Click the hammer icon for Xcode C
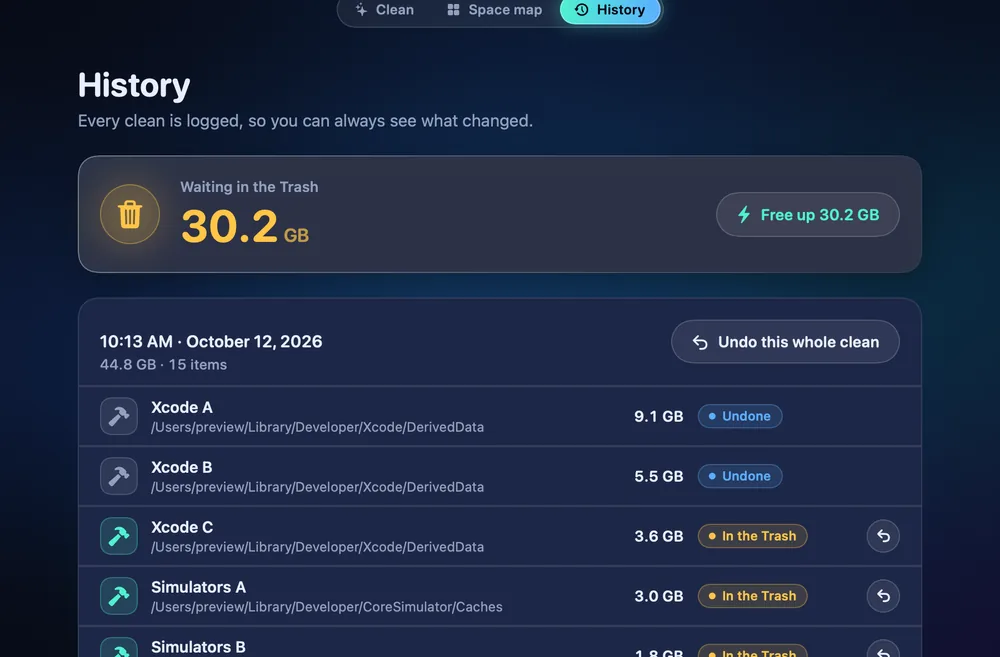 (x=119, y=536)
